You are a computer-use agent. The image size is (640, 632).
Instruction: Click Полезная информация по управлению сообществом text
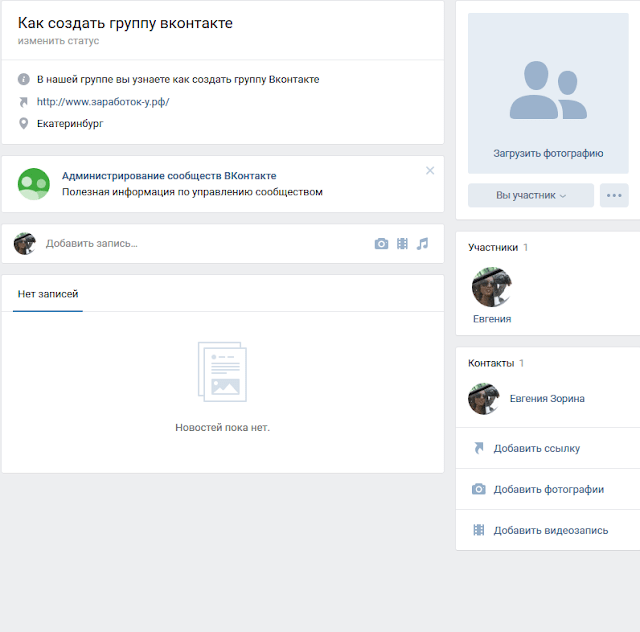tap(192, 192)
